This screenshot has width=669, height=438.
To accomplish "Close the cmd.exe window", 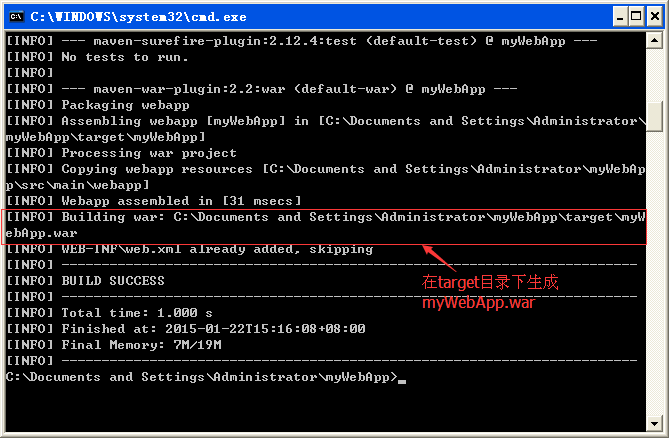I will (x=655, y=17).
